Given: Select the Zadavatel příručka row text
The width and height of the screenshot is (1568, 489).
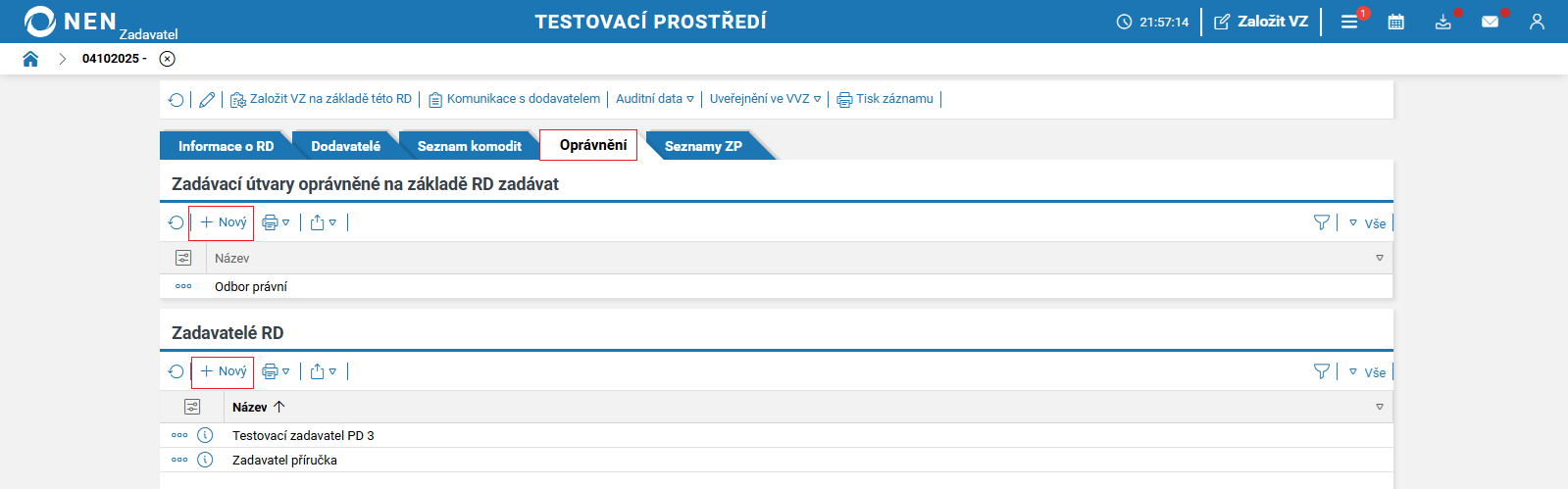Looking at the screenshot, I should pos(284,460).
